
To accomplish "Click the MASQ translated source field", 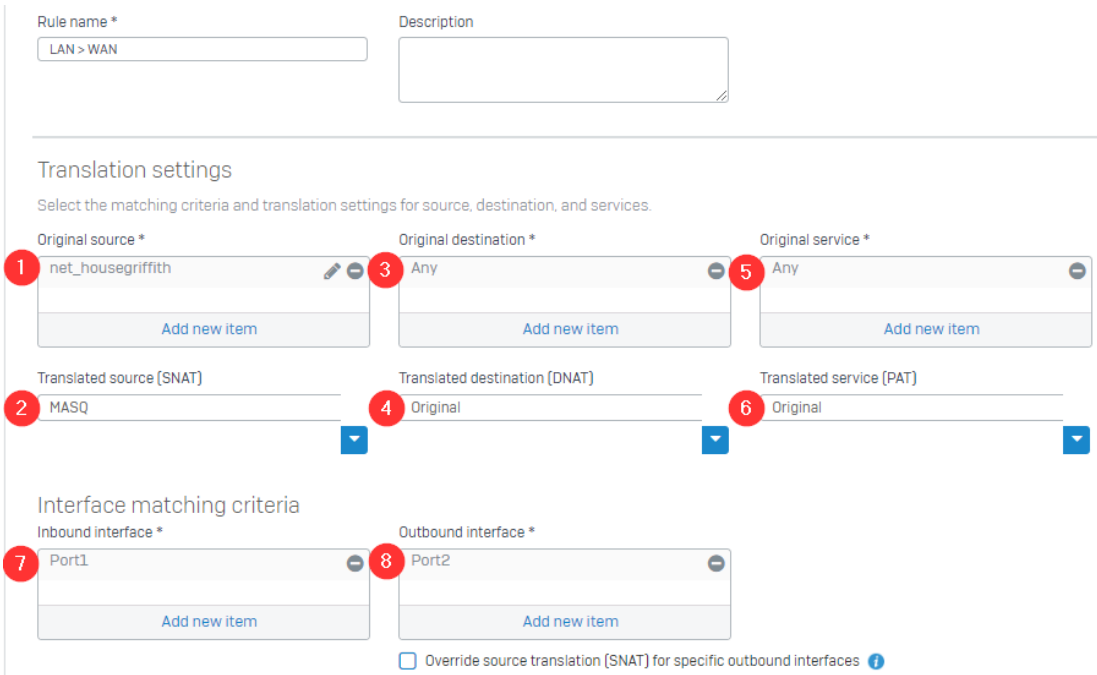I will click(190, 408).
